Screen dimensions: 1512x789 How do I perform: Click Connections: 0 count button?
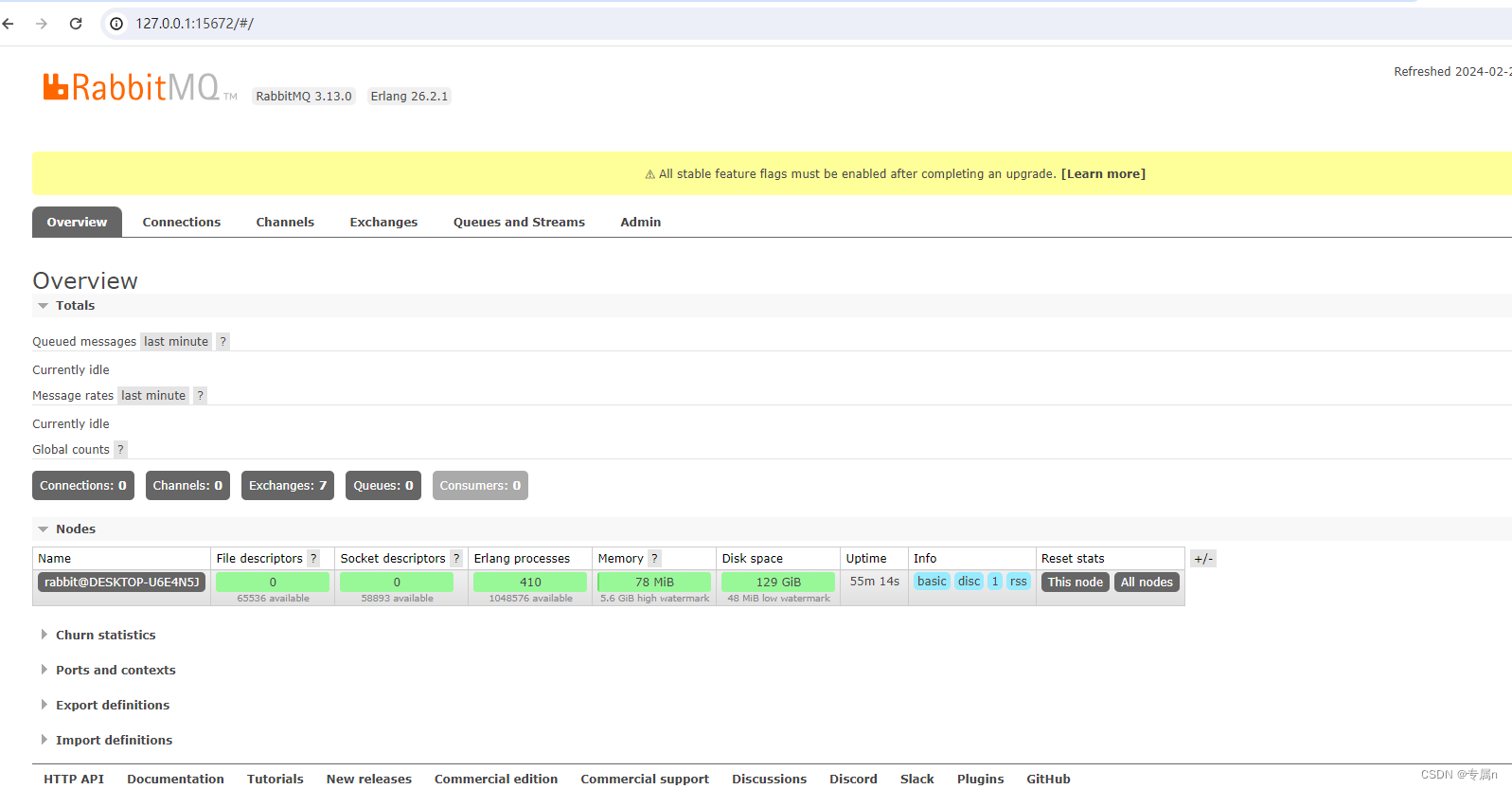[x=83, y=486]
